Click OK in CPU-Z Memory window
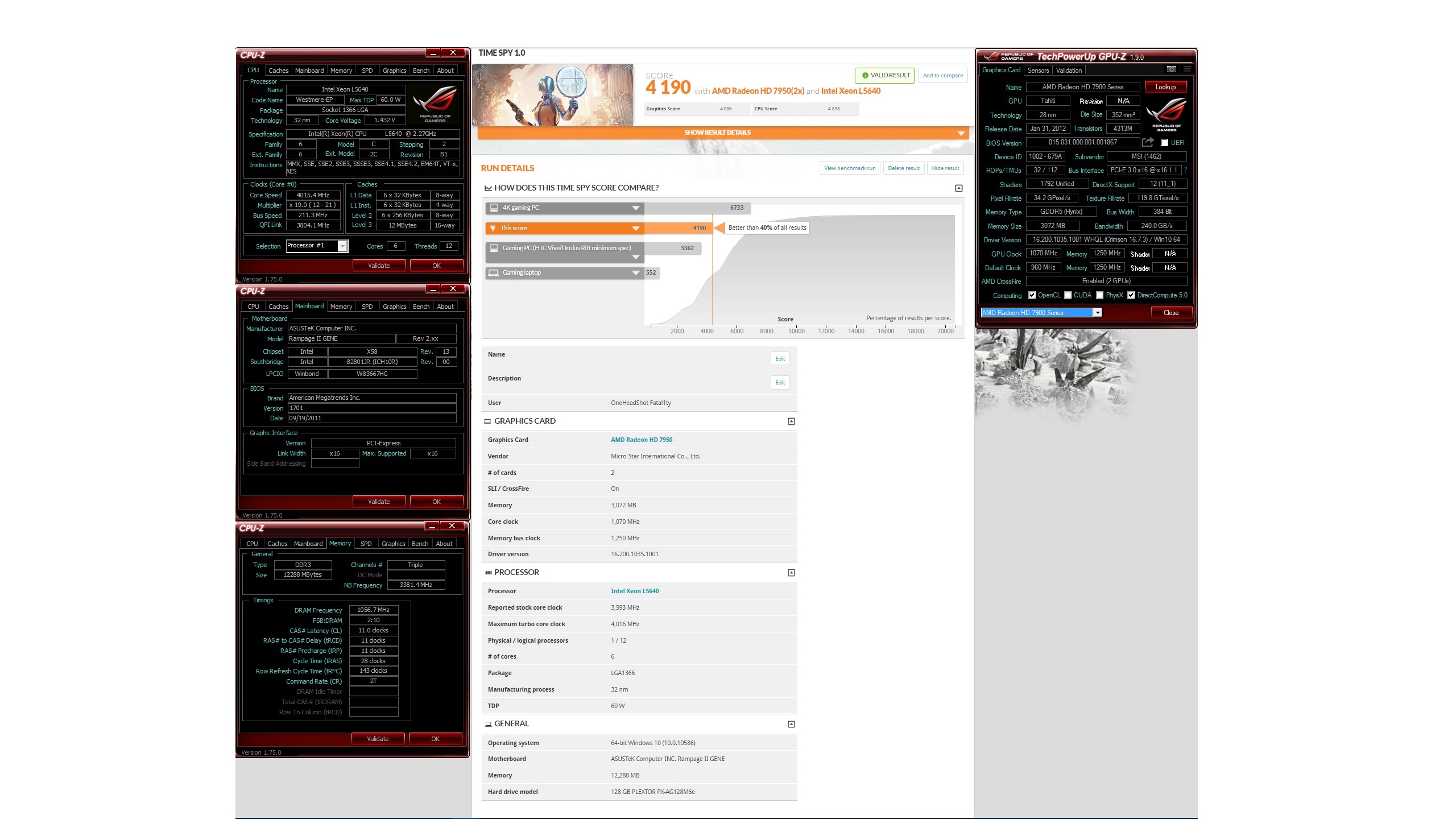Viewport: 1456px width, 819px height. click(x=435, y=739)
